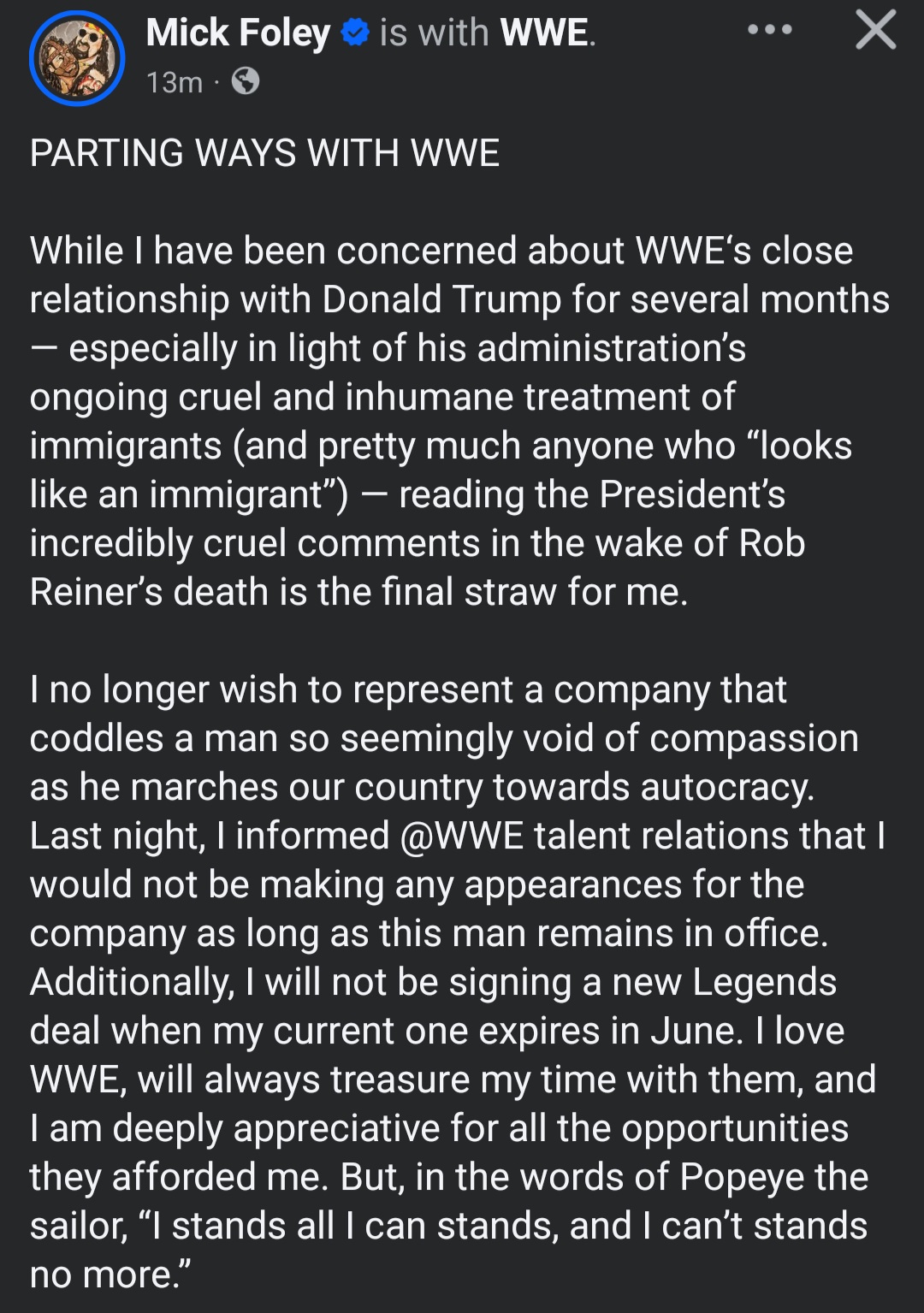The width and height of the screenshot is (924, 1313).
Task: Close the post with the X icon
Action: click(875, 30)
